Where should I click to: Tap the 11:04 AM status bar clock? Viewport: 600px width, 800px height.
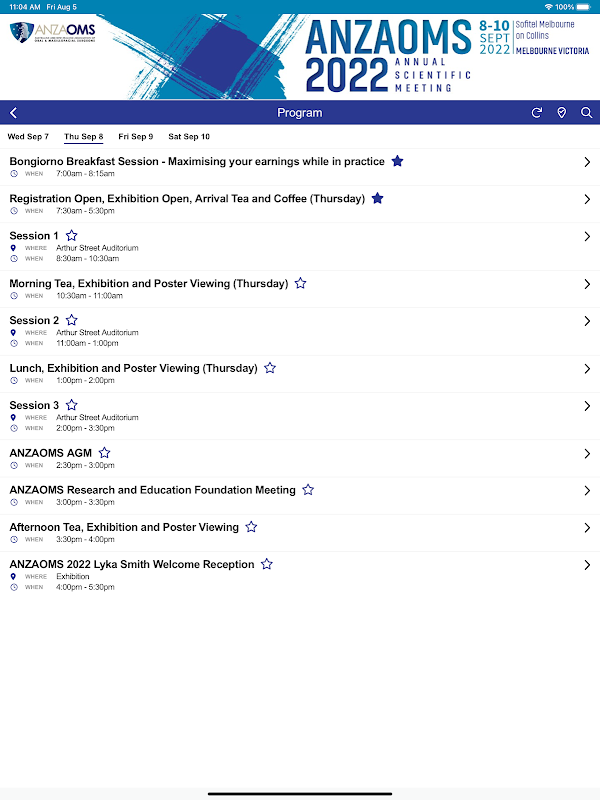24,7
